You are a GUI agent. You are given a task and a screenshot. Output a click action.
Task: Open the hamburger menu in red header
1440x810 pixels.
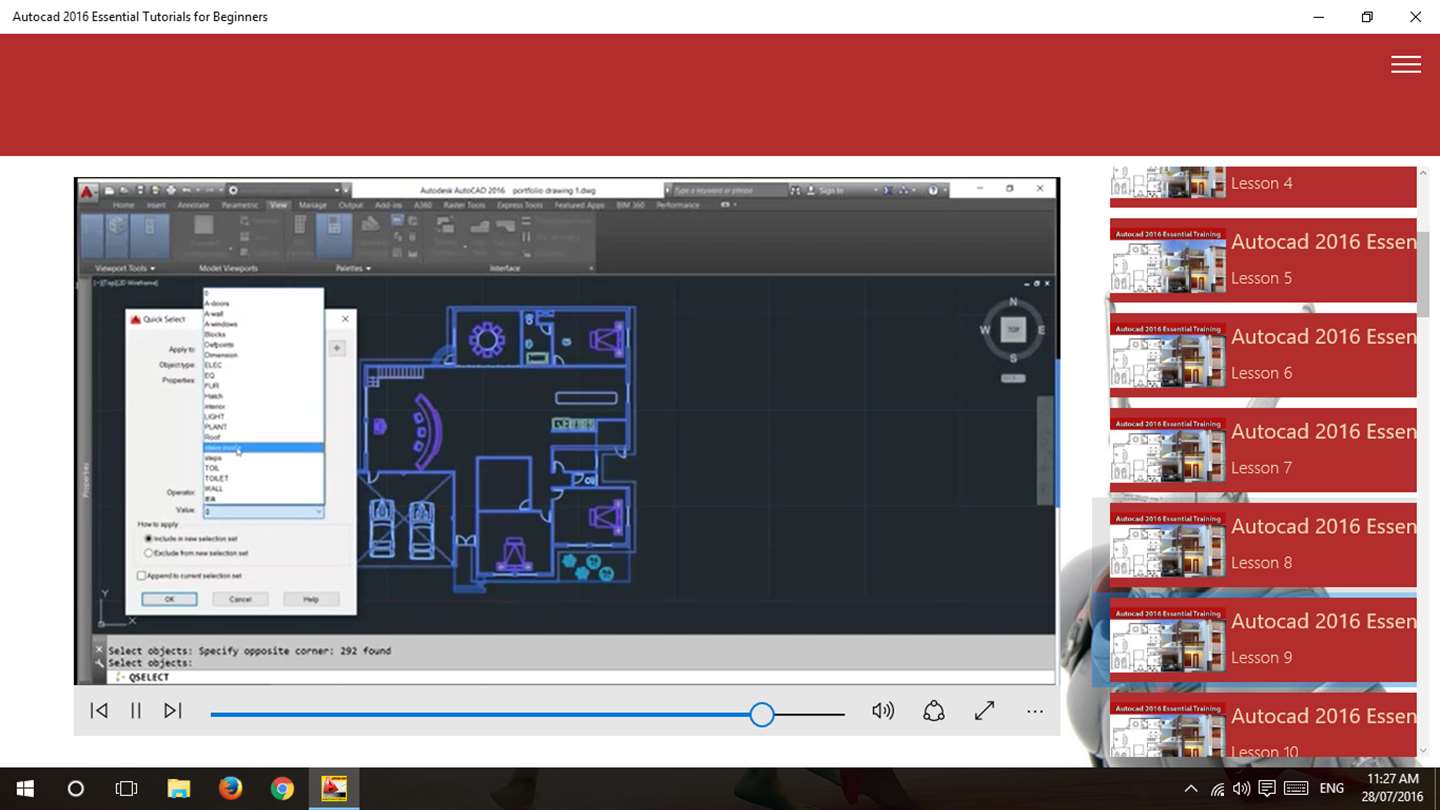point(1406,64)
